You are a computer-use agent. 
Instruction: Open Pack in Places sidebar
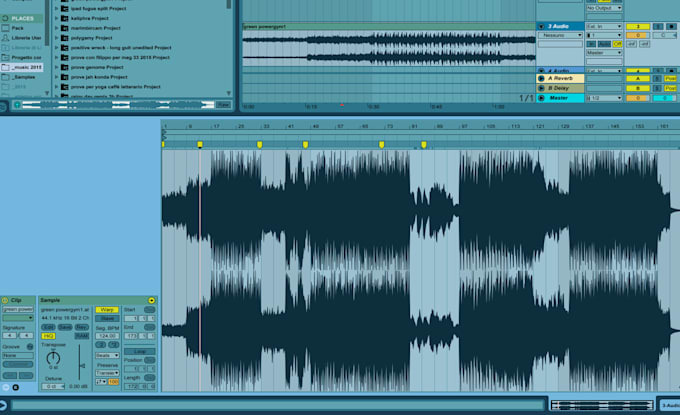click(17, 28)
